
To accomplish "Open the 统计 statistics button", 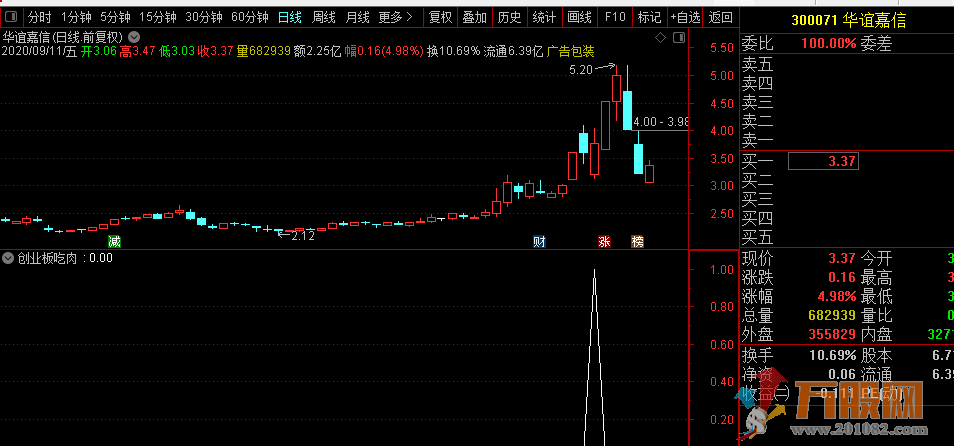I will tap(544, 17).
